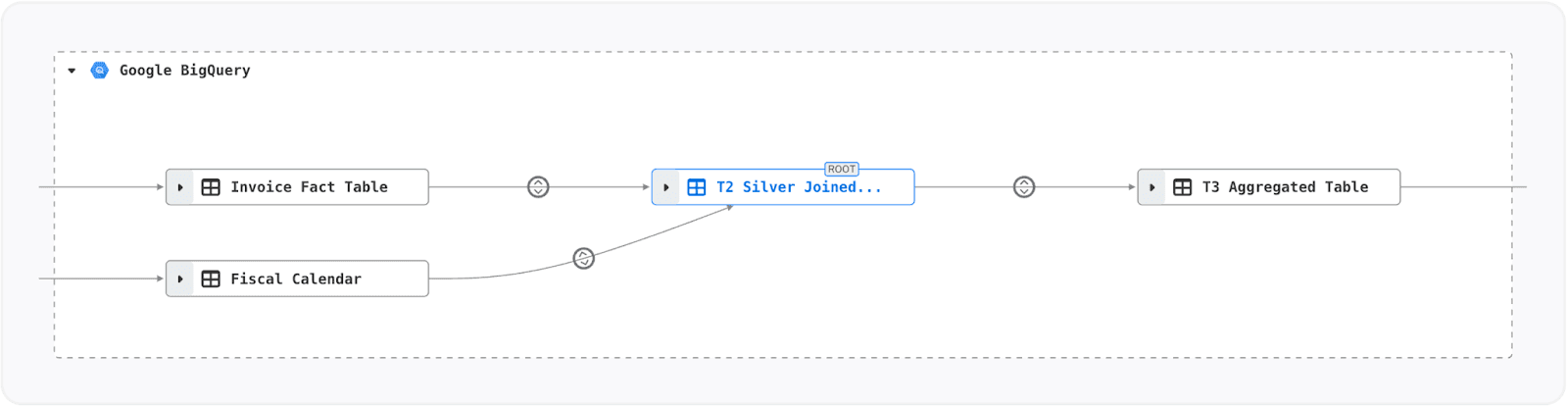
Task: Click the Google BigQuery hexagon logo icon
Action: 99,71
